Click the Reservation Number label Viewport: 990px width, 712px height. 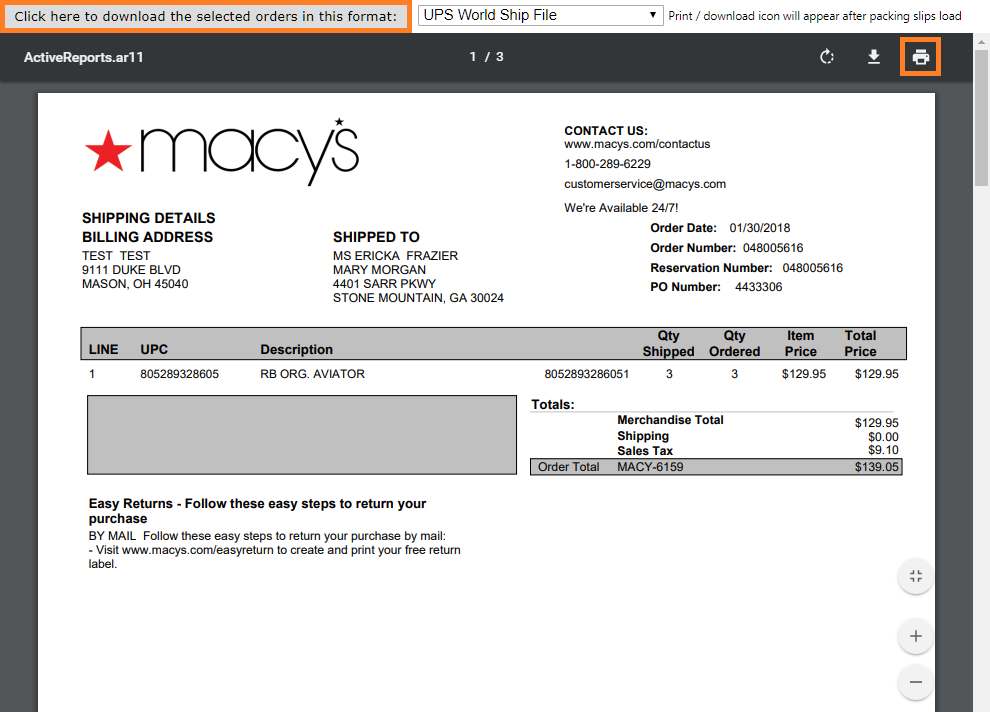coord(711,268)
